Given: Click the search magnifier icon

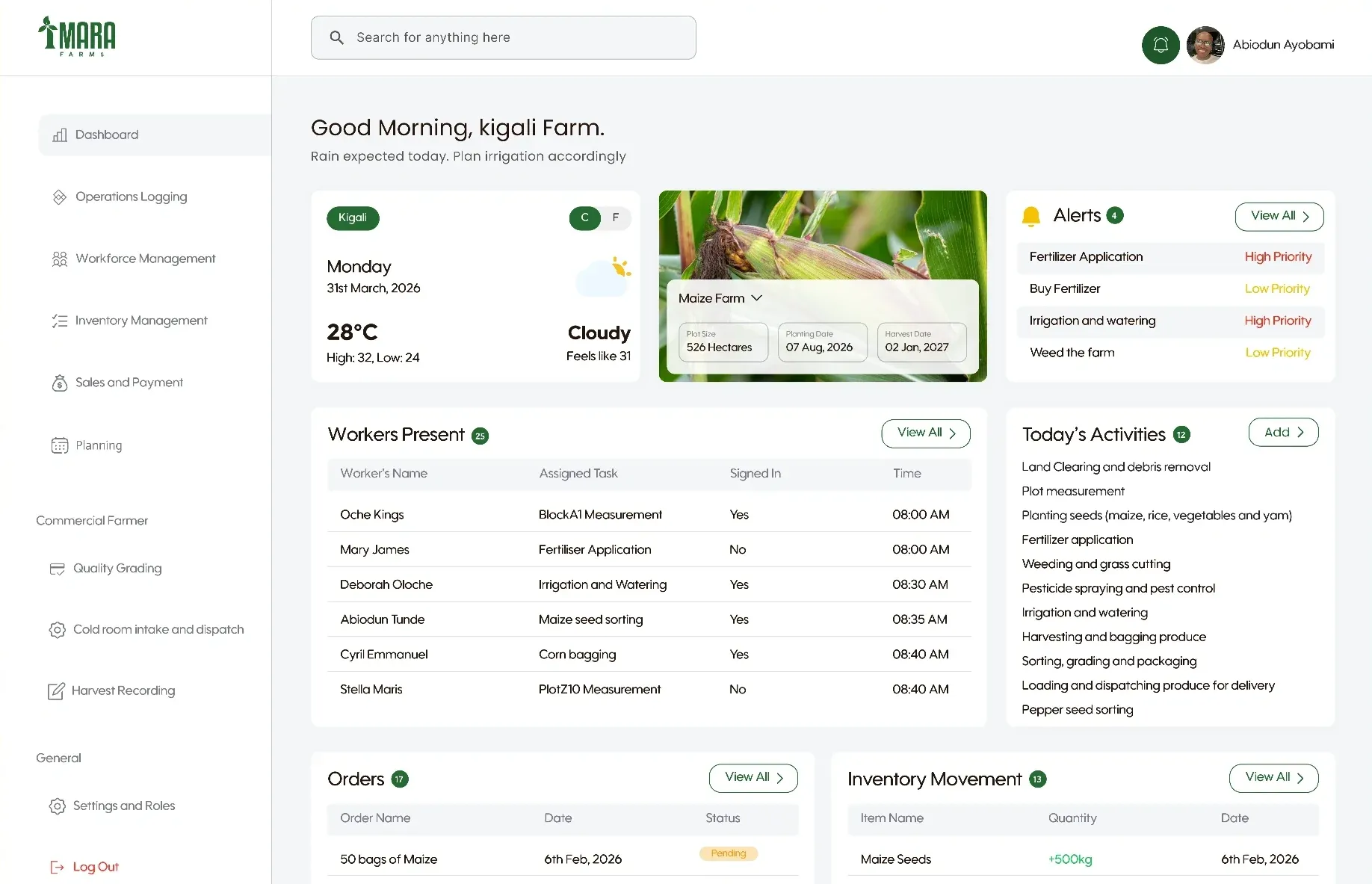Looking at the screenshot, I should coord(337,37).
